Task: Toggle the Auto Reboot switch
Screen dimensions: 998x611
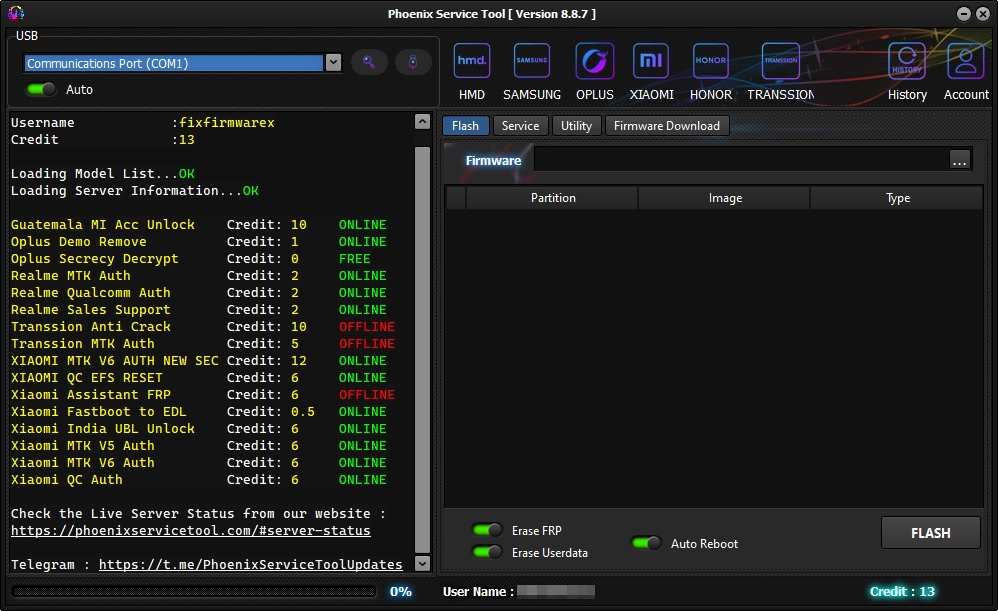Action: pos(646,543)
